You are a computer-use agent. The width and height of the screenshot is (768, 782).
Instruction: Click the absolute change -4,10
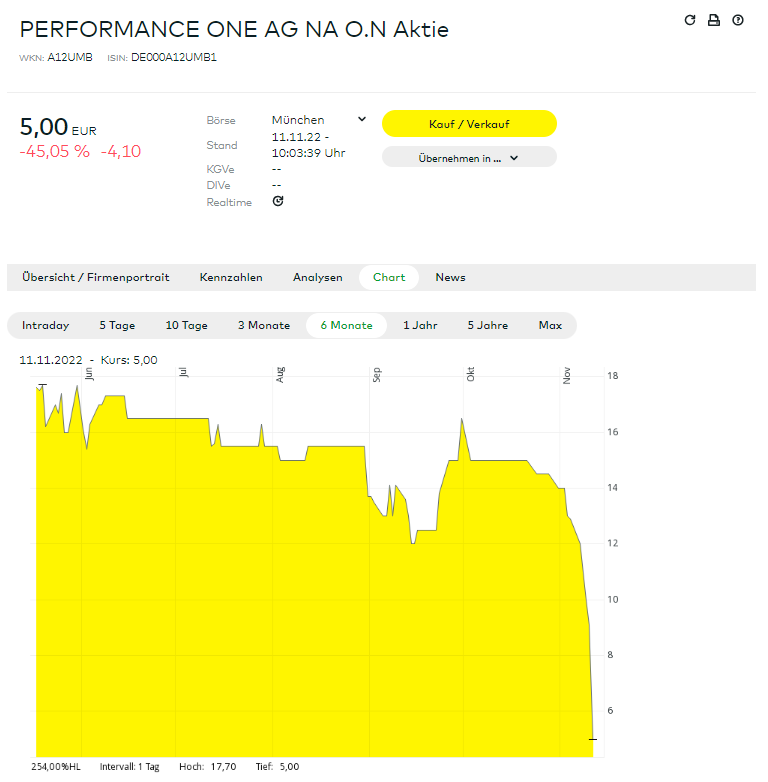[x=121, y=151]
